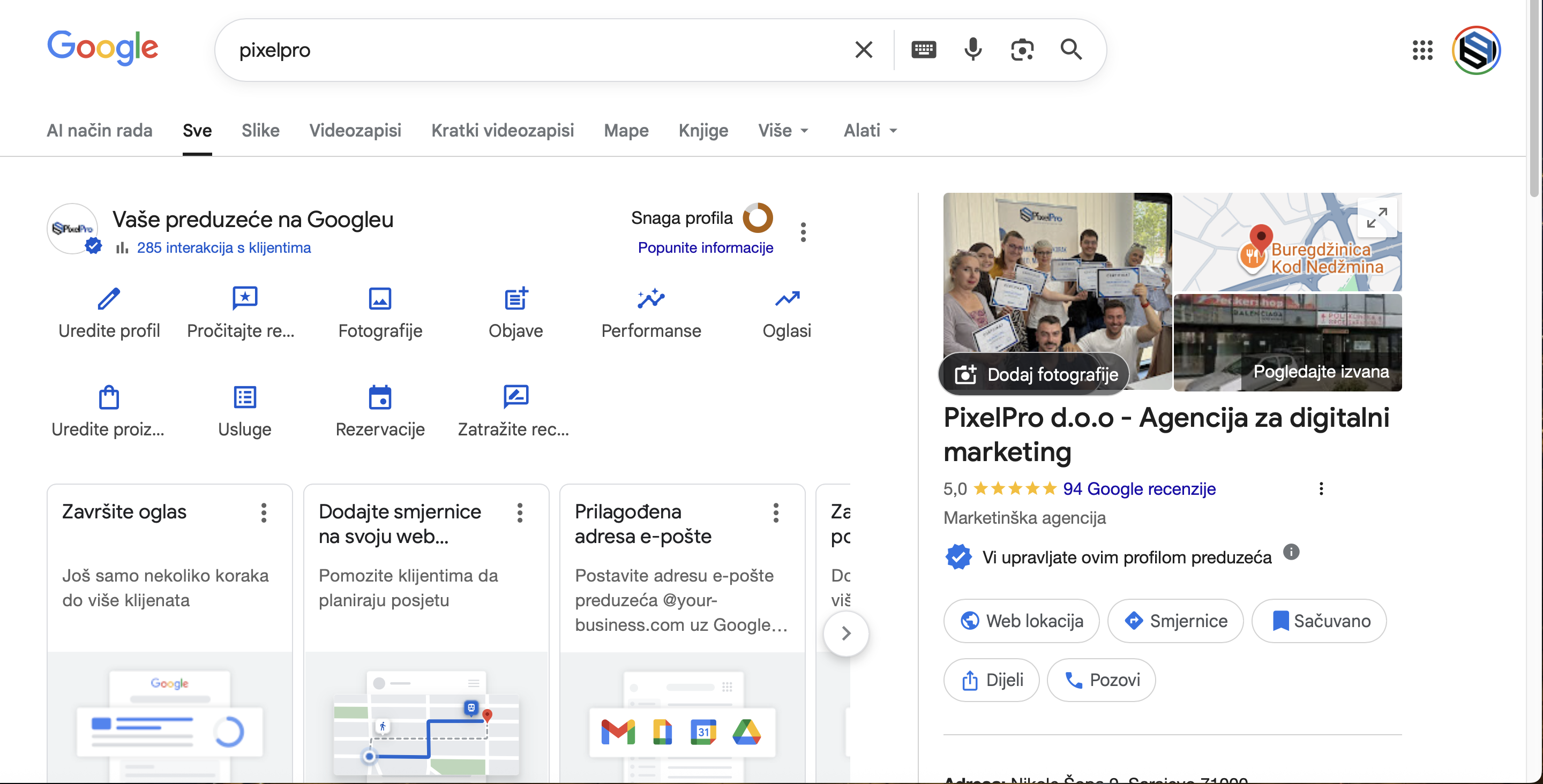
Task: Switch to AI način rada tab
Action: click(x=100, y=131)
